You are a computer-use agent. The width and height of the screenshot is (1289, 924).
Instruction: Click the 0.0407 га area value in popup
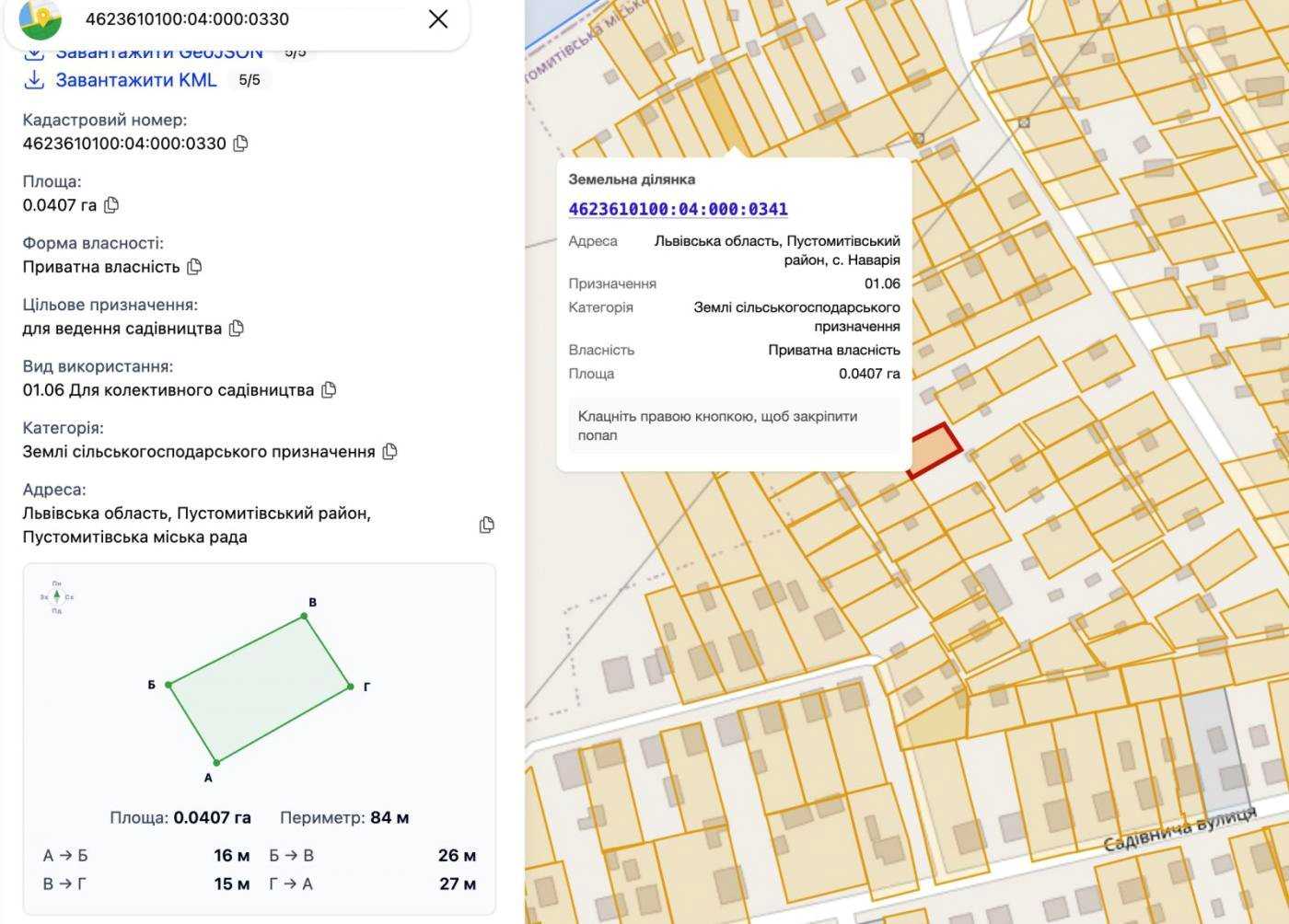coord(869,374)
